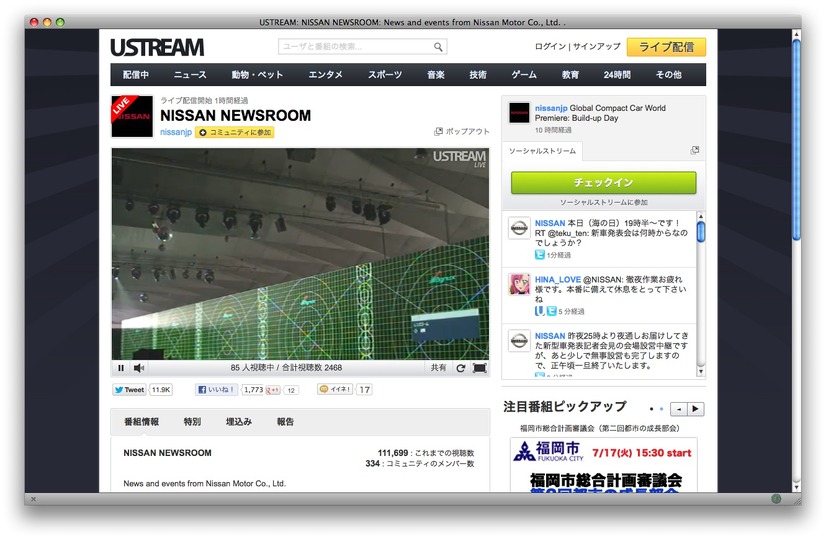Click social stream scrollbar down arrow
This screenshot has width=826, height=539.
click(x=701, y=372)
